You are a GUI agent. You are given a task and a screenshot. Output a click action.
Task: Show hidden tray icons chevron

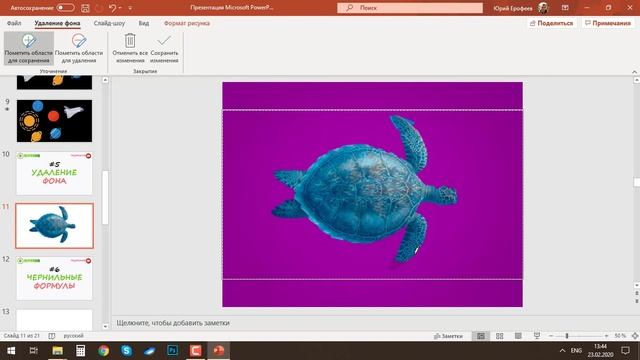pos(562,351)
